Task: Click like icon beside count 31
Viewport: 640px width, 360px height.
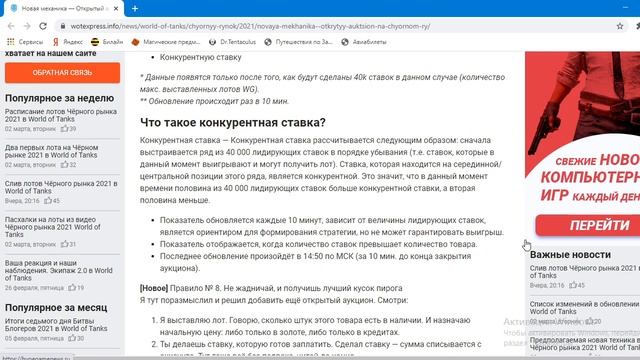Action: click(64, 244)
